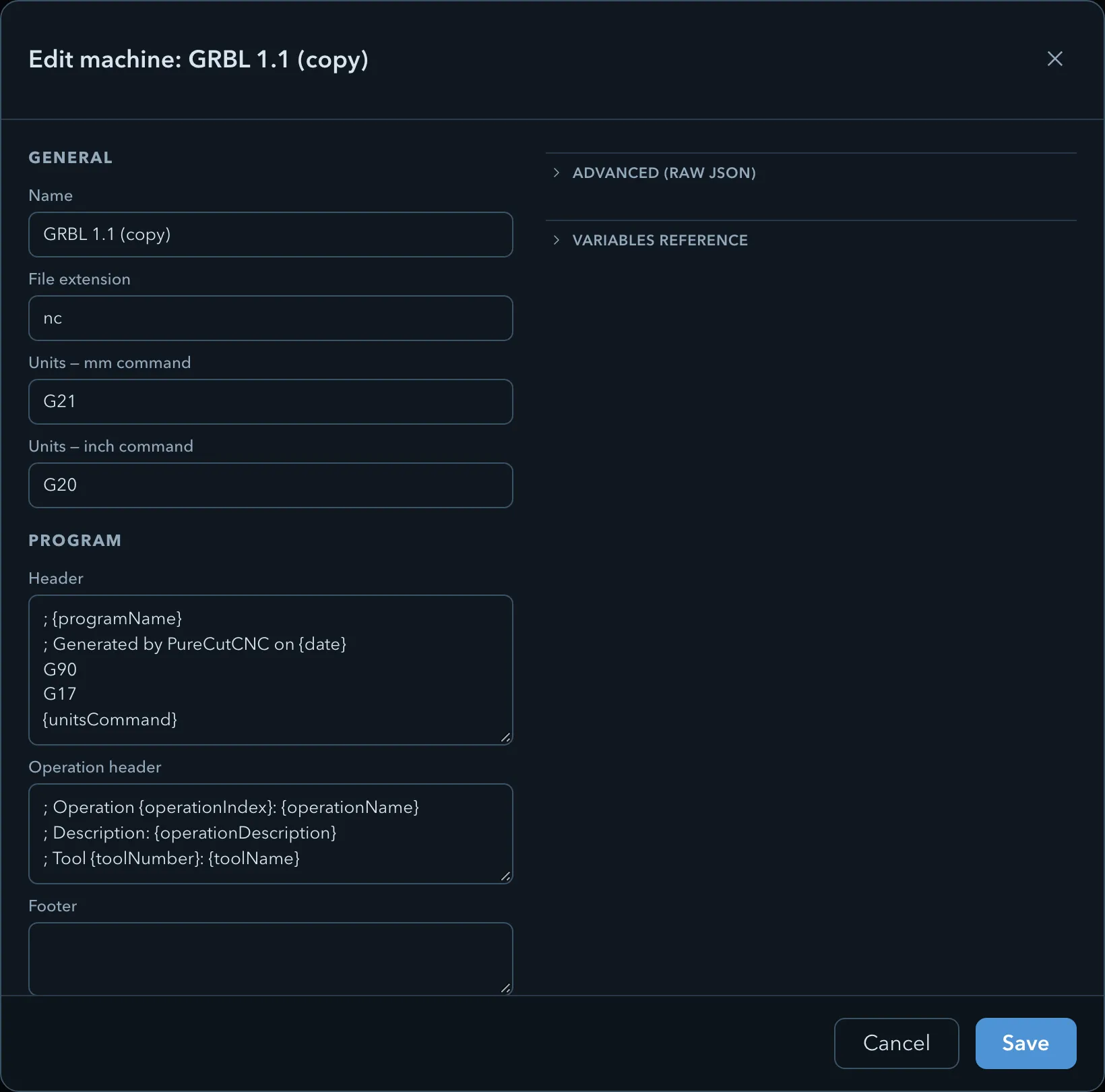Click the 'Operation header' label
The image size is (1105, 1092).
coord(95,767)
